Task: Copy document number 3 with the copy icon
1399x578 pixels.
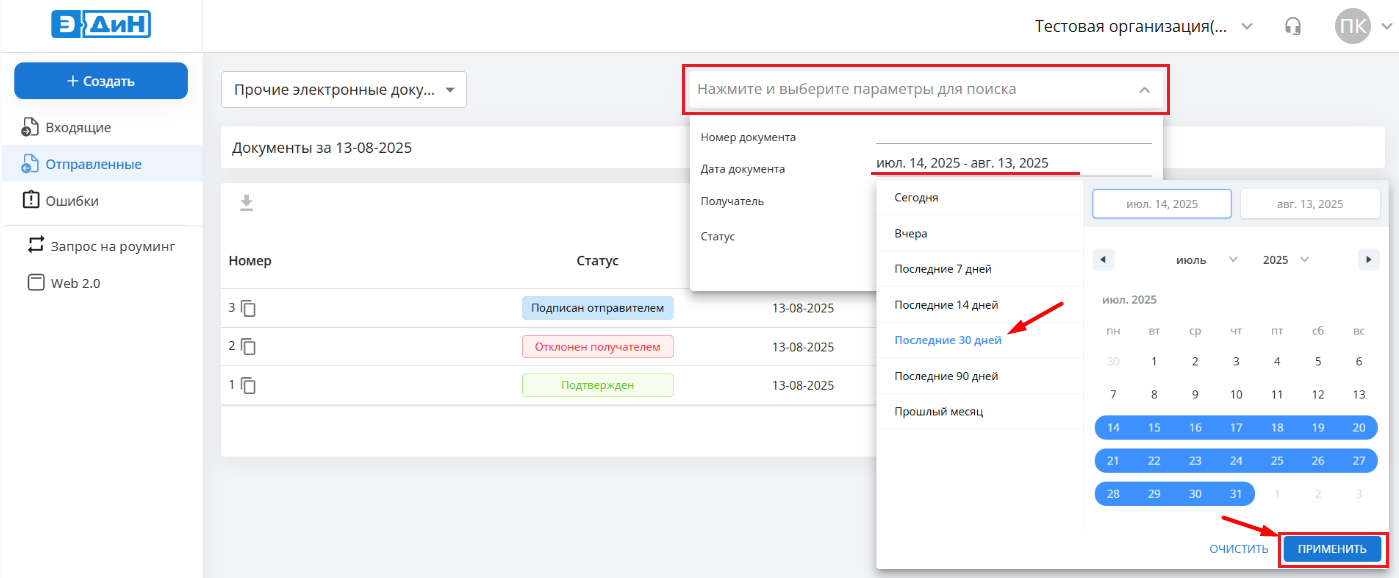Action: tap(248, 309)
